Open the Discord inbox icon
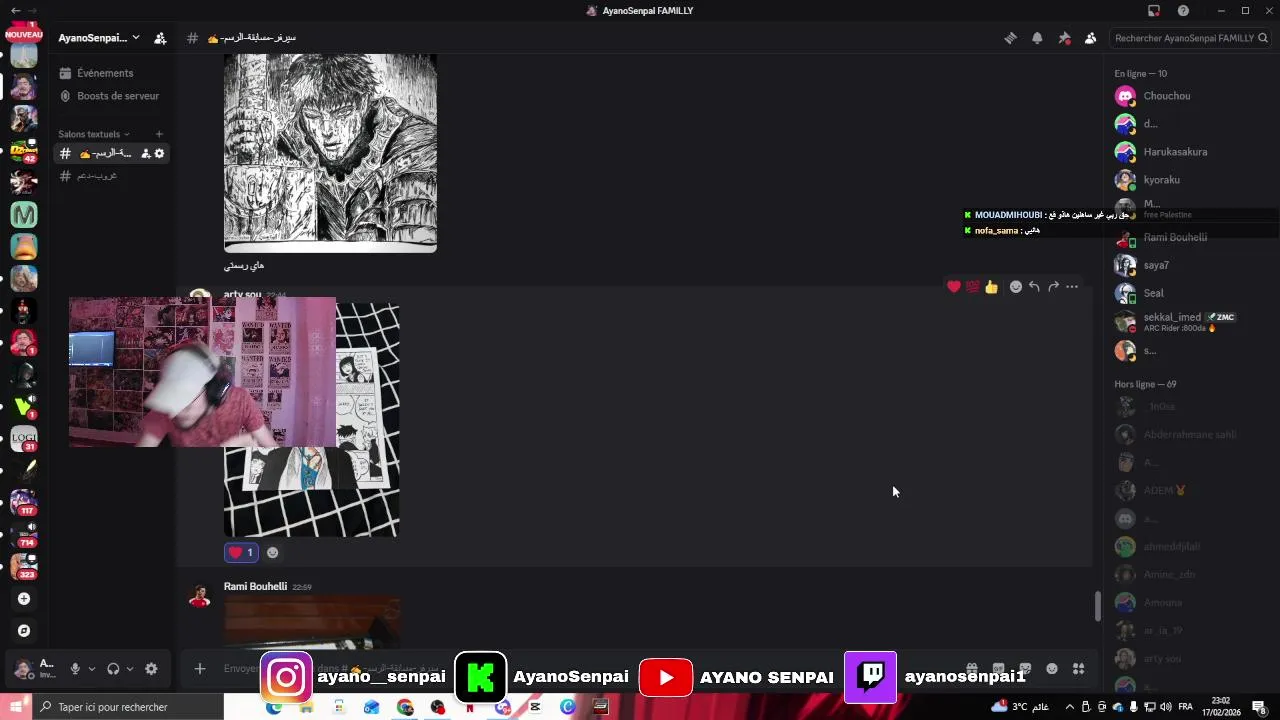Image resolution: width=1280 pixels, height=720 pixels. [x=1154, y=10]
